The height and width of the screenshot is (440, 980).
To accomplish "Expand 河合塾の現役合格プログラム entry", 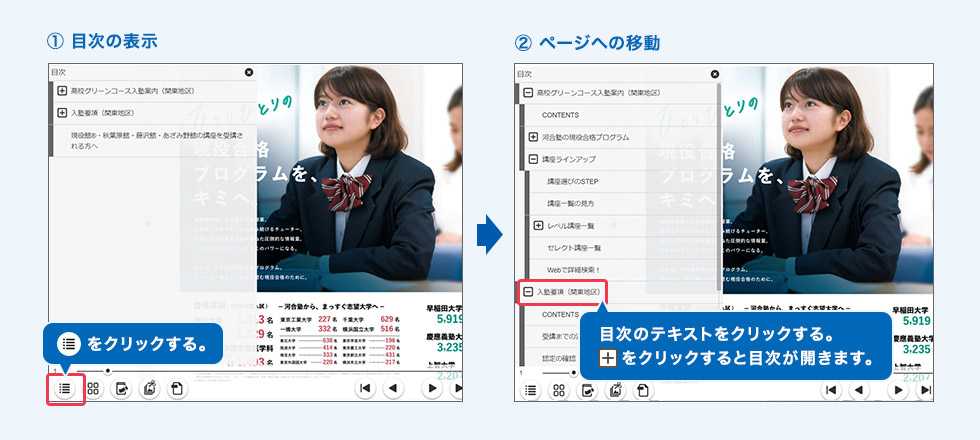I will click(533, 137).
